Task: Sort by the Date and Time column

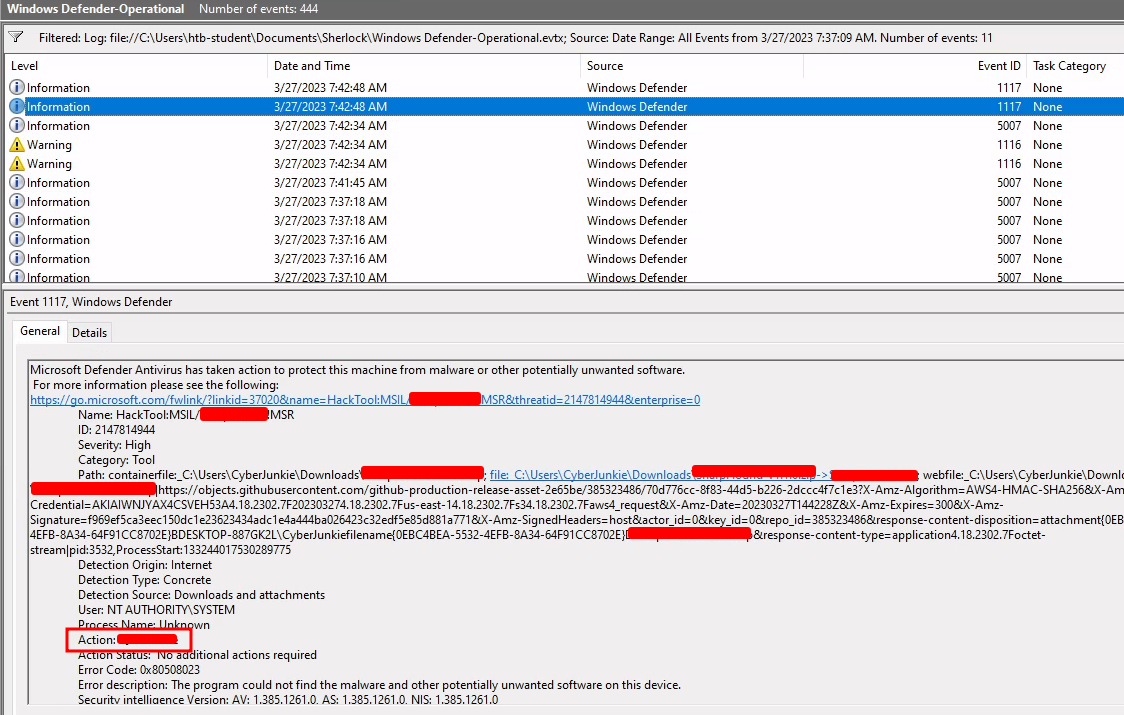Action: 312,66
